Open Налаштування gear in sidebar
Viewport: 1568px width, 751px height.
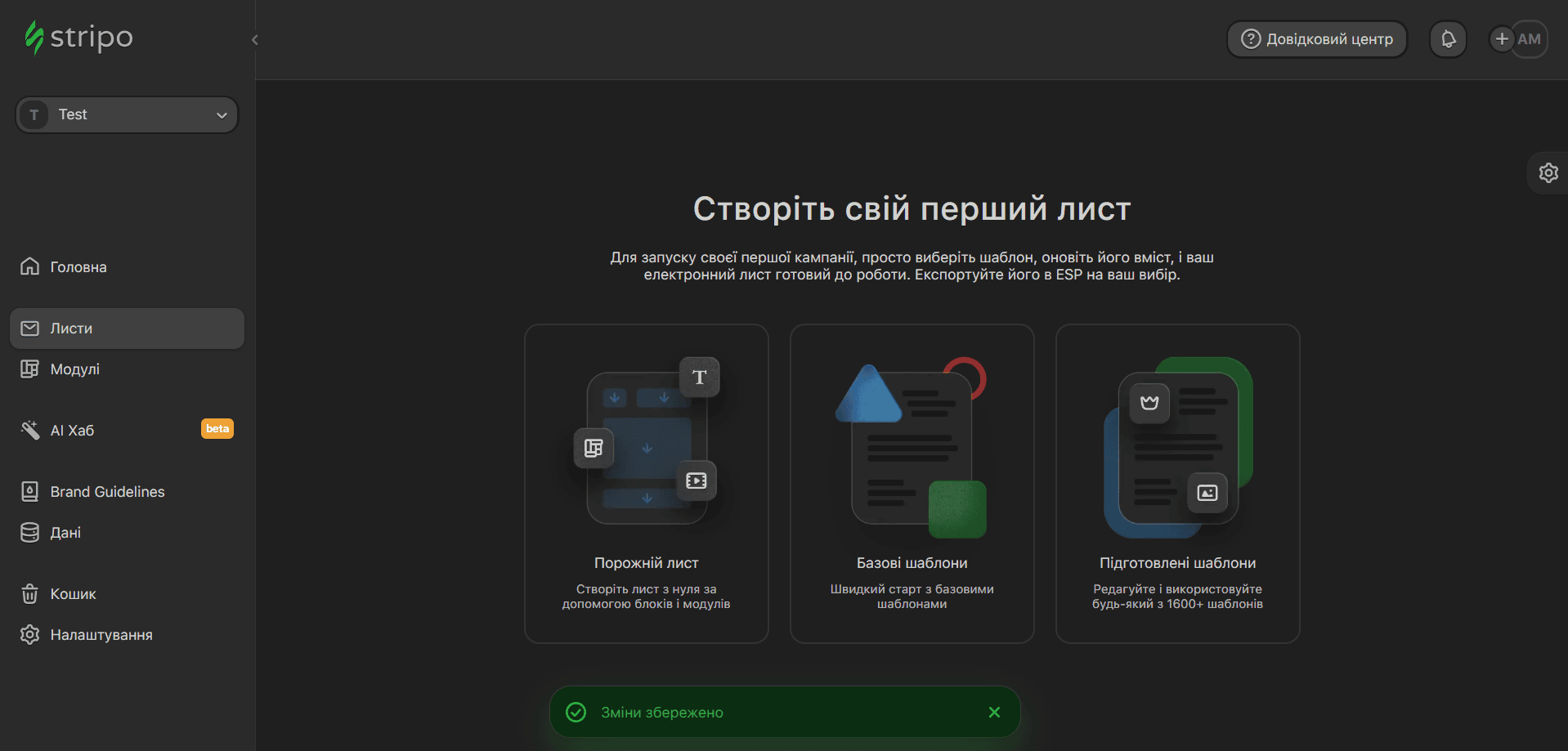[x=29, y=635]
